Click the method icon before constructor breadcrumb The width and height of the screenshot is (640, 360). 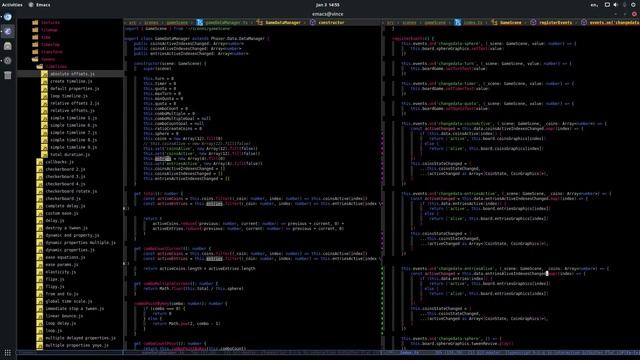tap(313, 22)
